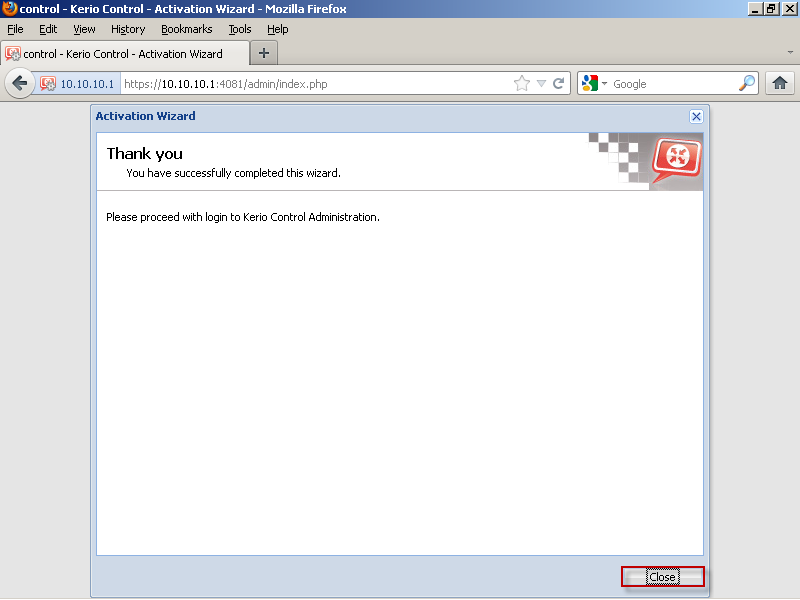Viewport: 800px width, 600px height.
Task: Click the Close button in Activation Wizard
Action: click(662, 577)
